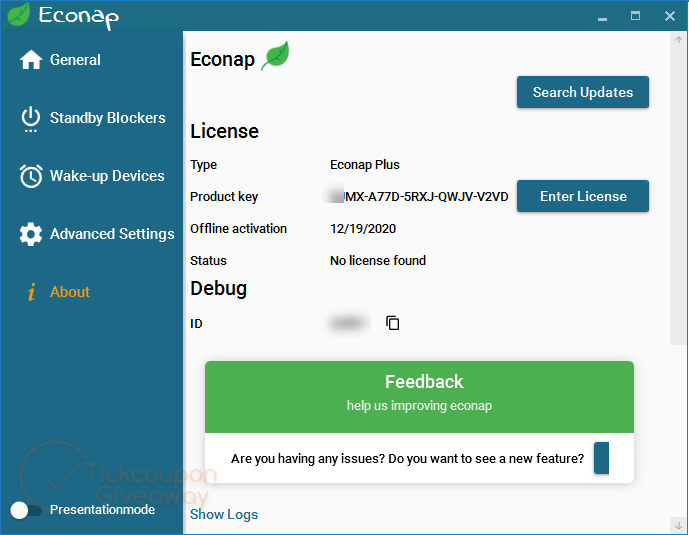Click the Wake-up Devices alarm clock icon
This screenshot has height=535, width=689.
31,176
